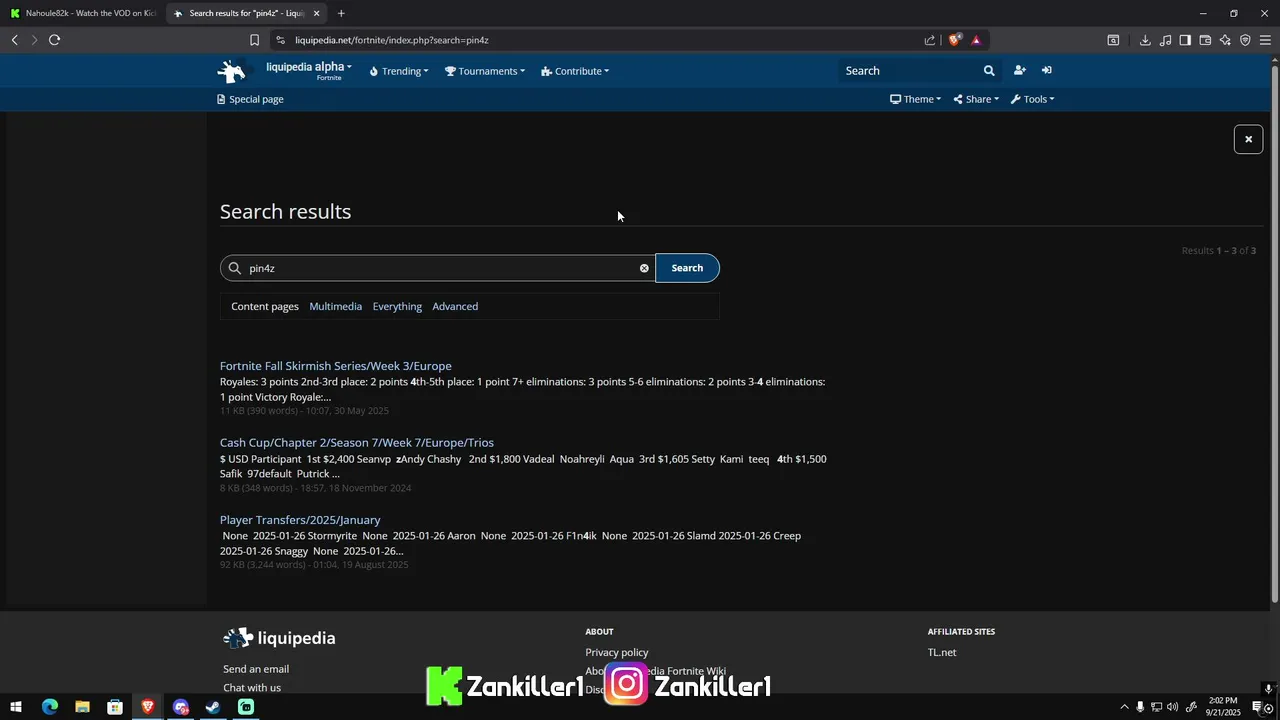Image resolution: width=1280 pixels, height=720 pixels.
Task: Click the Special page tab
Action: tap(250, 99)
